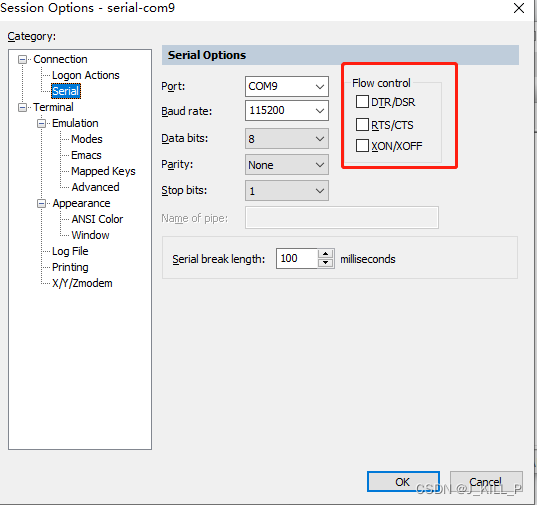537x505 pixels.
Task: Select Connection category
Action: (60, 59)
